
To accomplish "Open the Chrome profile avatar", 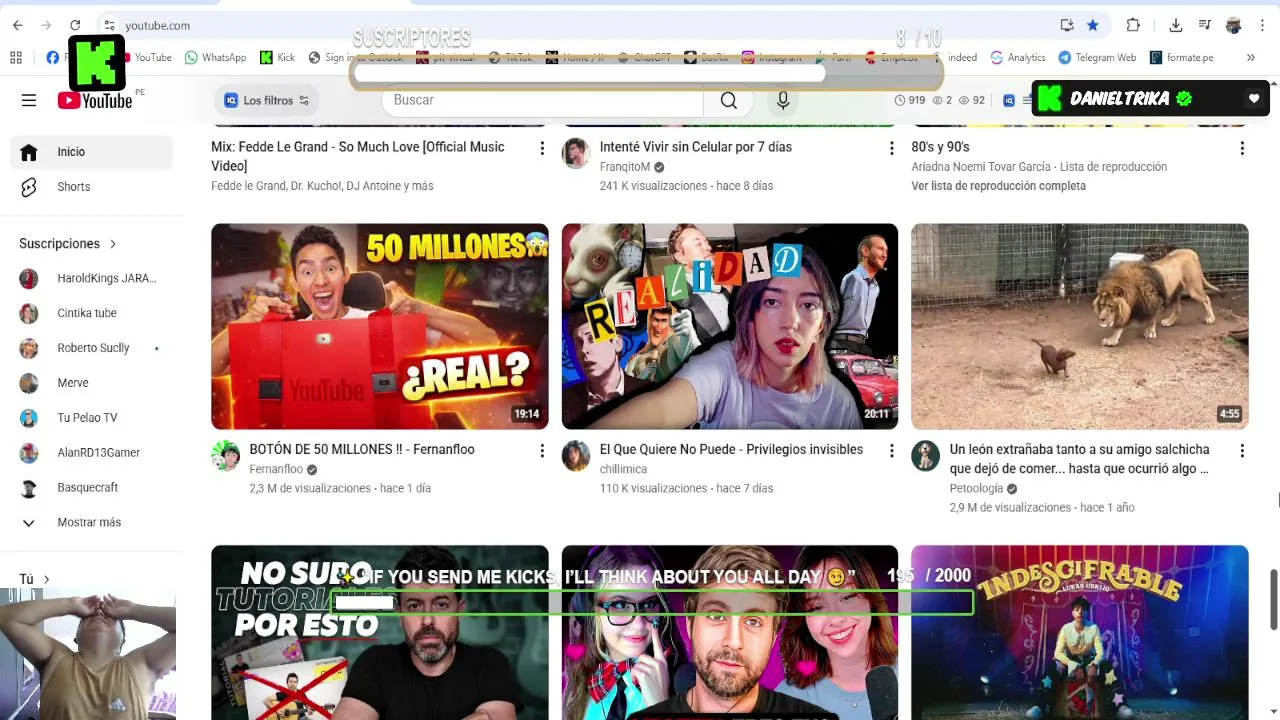I will click(x=1234, y=25).
